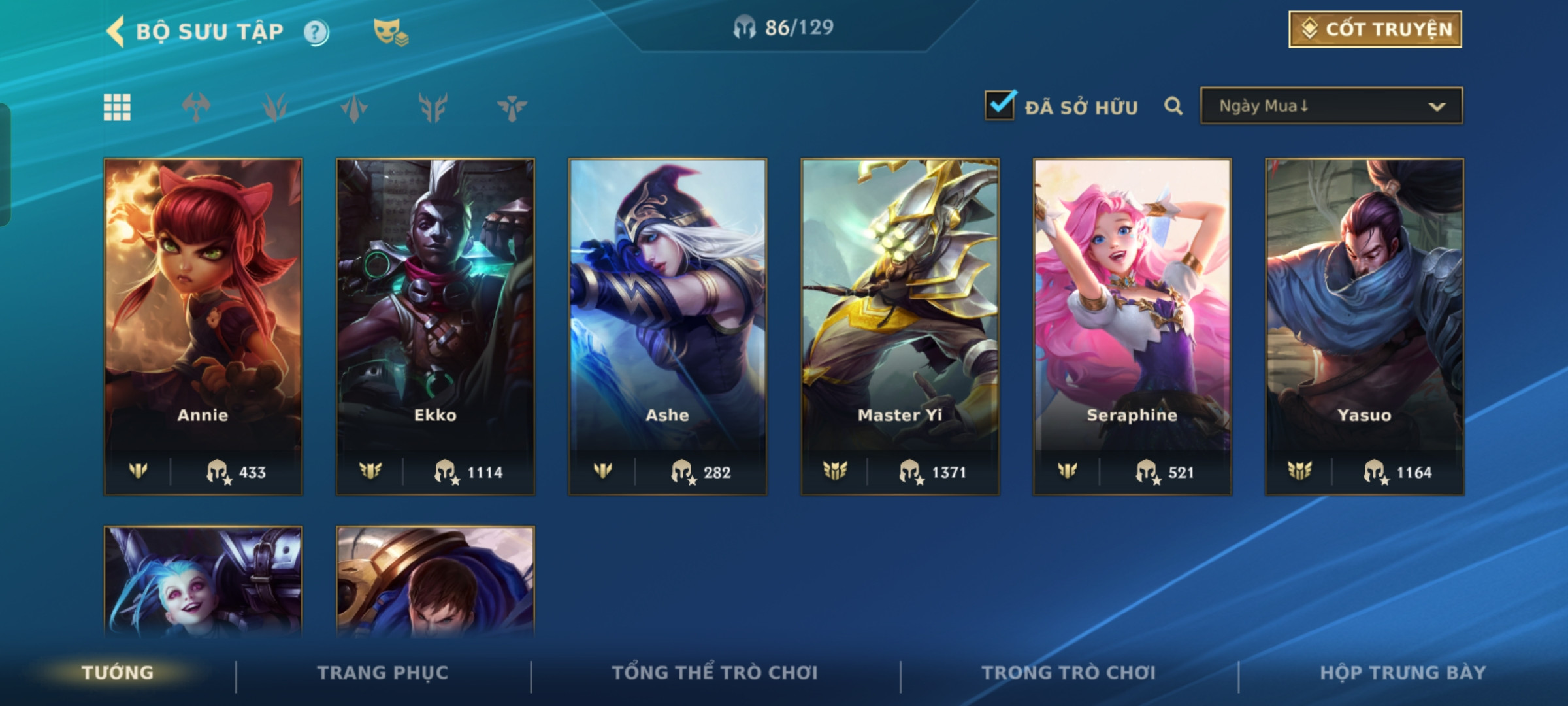Filter by the third role icon
The image size is (1568, 706).
354,107
